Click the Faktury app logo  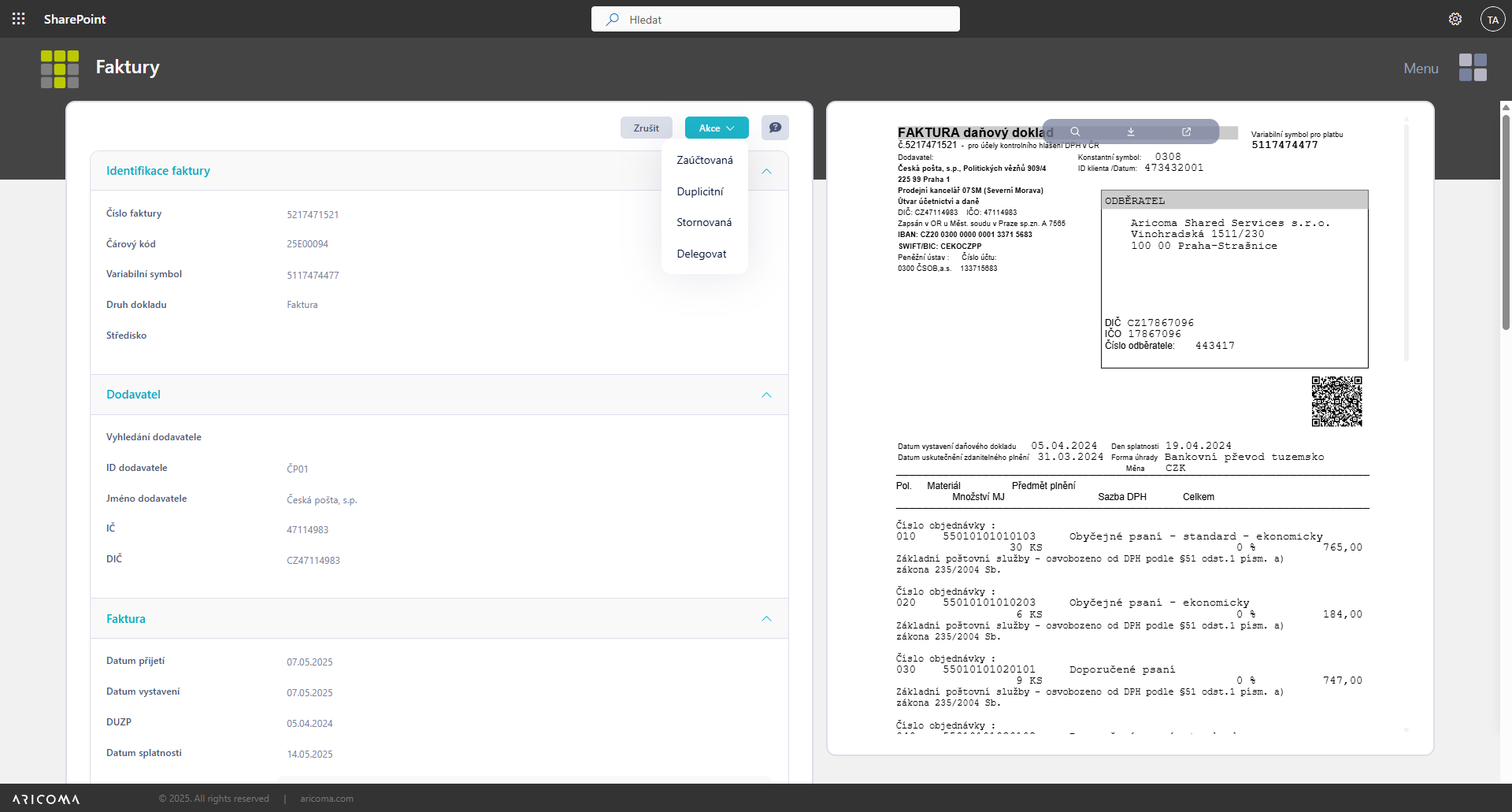tap(60, 69)
